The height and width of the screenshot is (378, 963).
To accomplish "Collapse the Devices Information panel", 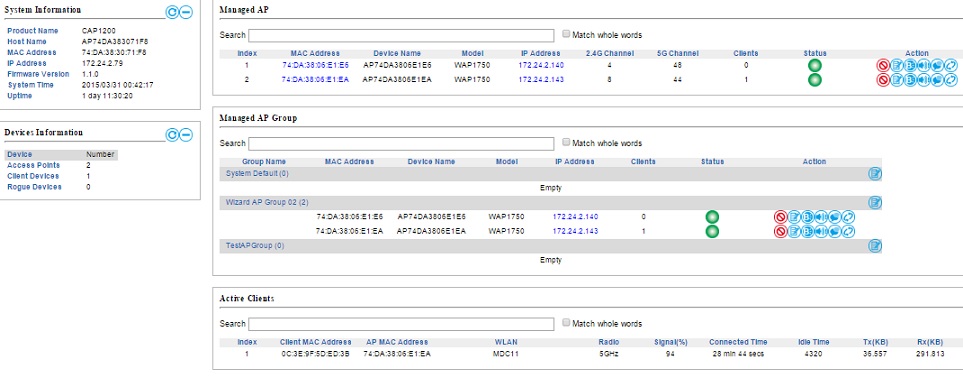I will (x=186, y=135).
